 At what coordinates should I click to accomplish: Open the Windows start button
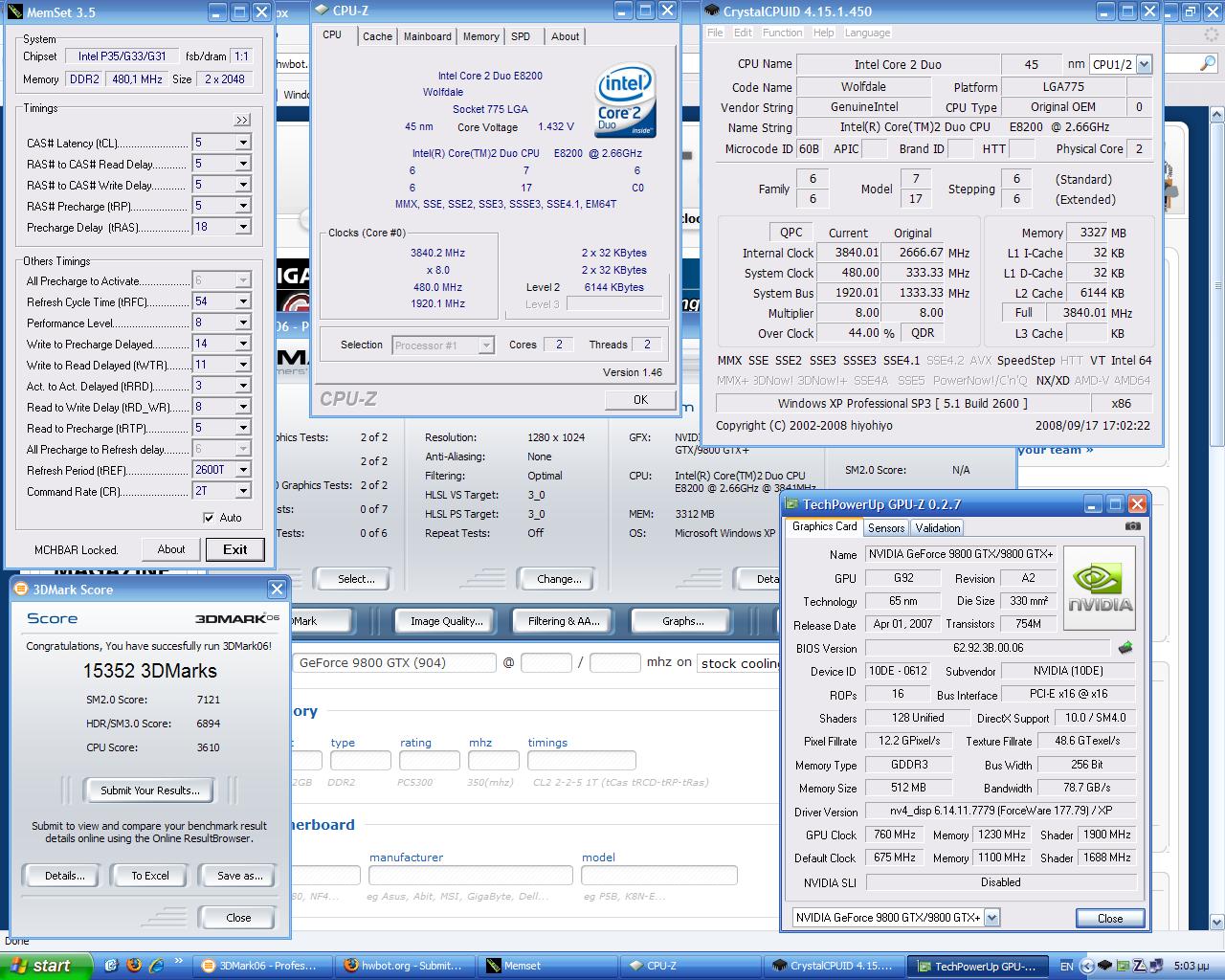(45, 966)
